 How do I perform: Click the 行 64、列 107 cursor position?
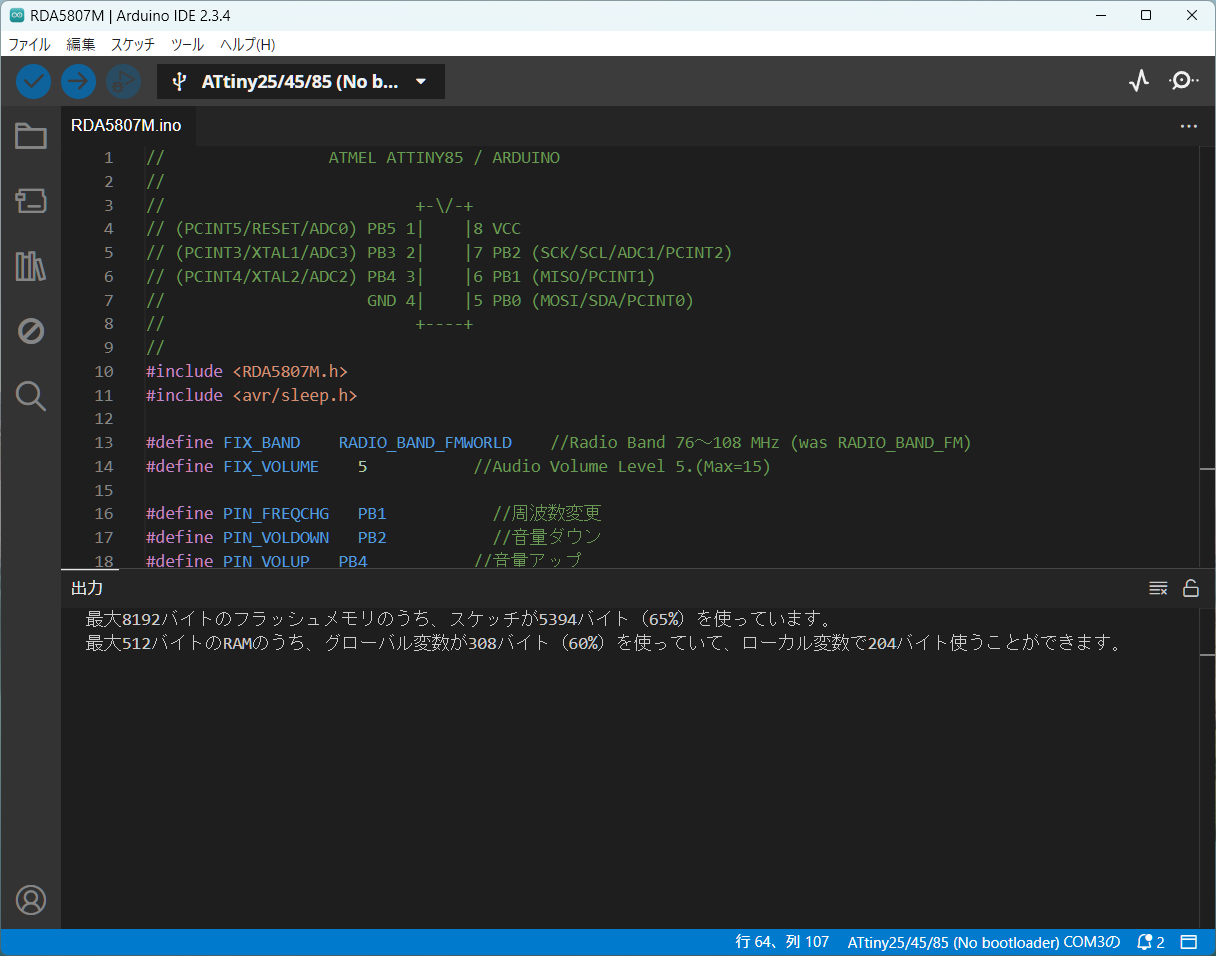click(782, 942)
